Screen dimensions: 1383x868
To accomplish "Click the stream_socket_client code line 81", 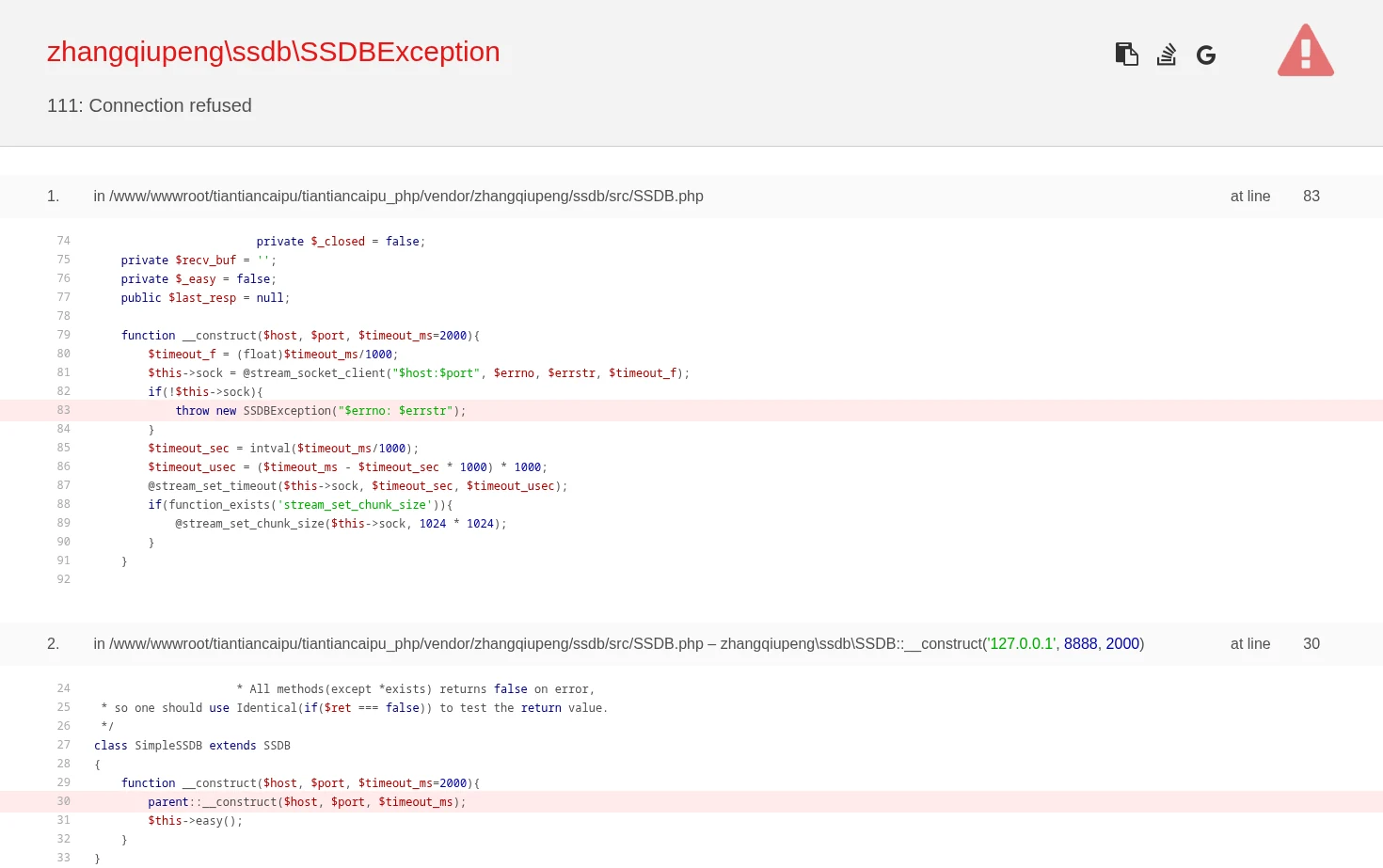I will click(419, 373).
